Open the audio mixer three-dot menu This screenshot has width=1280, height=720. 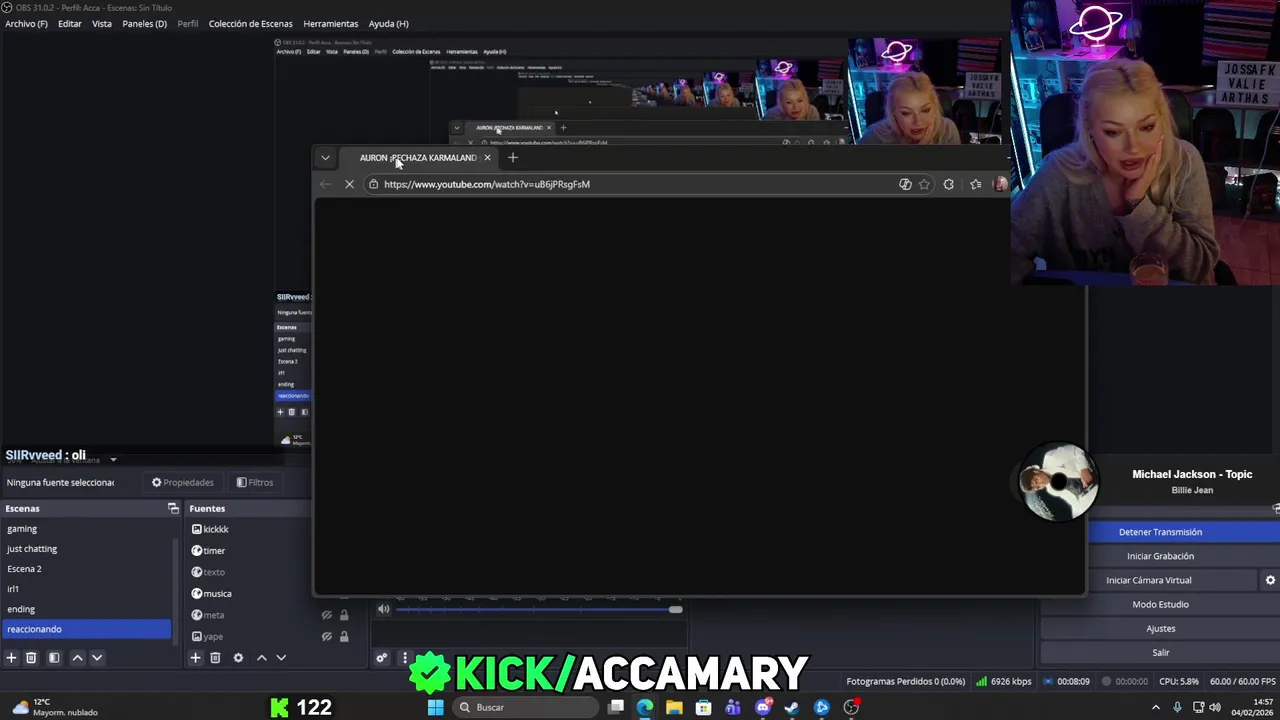pos(405,658)
